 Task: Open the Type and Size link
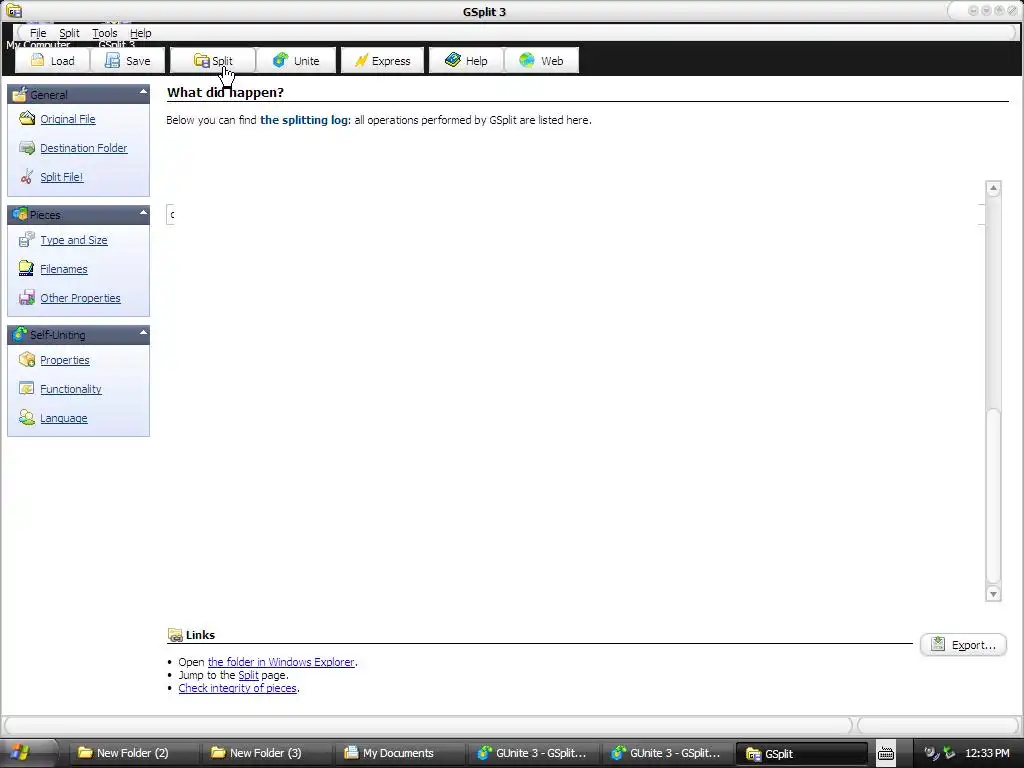[x=74, y=240]
